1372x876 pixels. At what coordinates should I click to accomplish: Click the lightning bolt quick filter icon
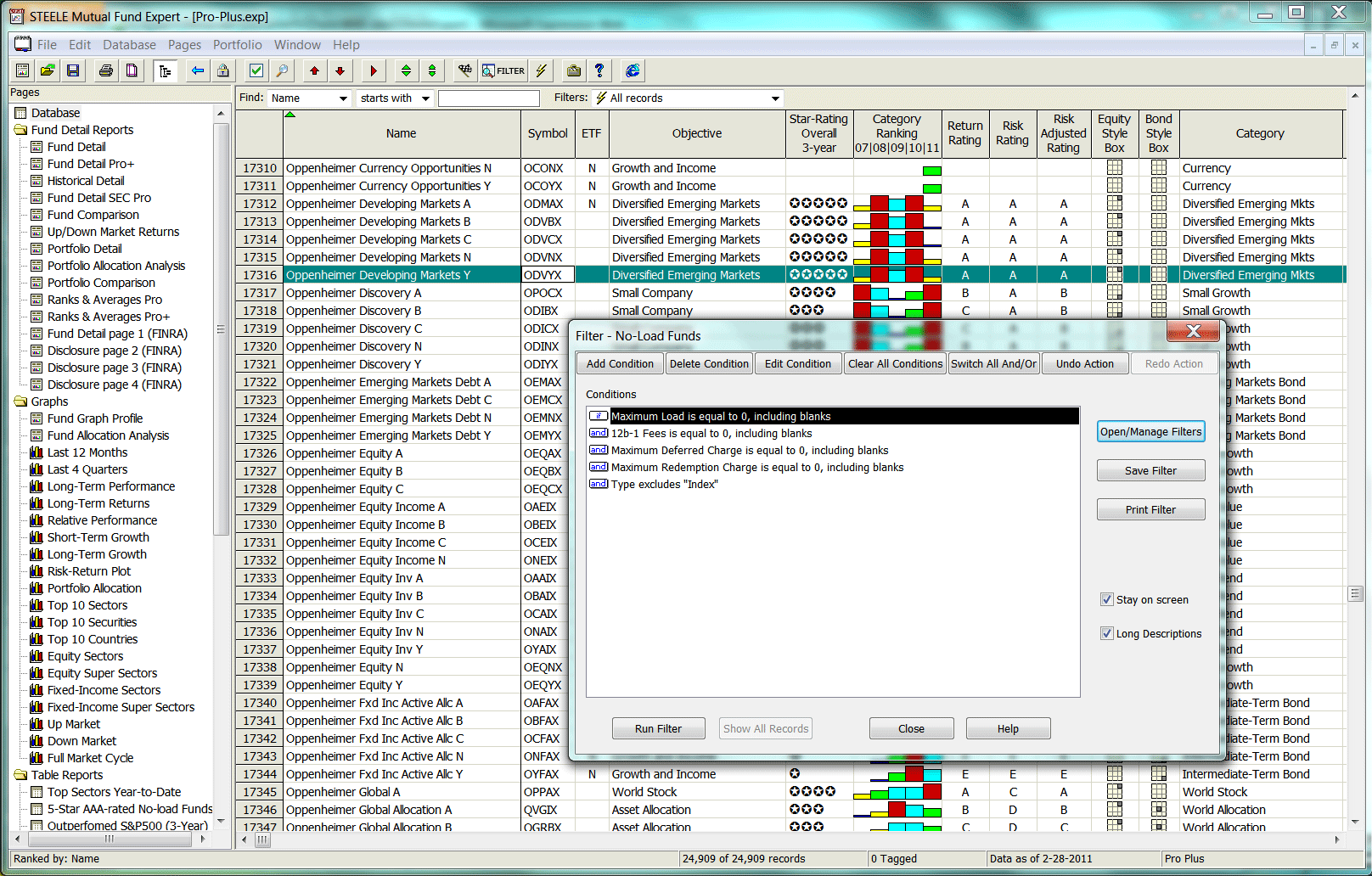(541, 70)
